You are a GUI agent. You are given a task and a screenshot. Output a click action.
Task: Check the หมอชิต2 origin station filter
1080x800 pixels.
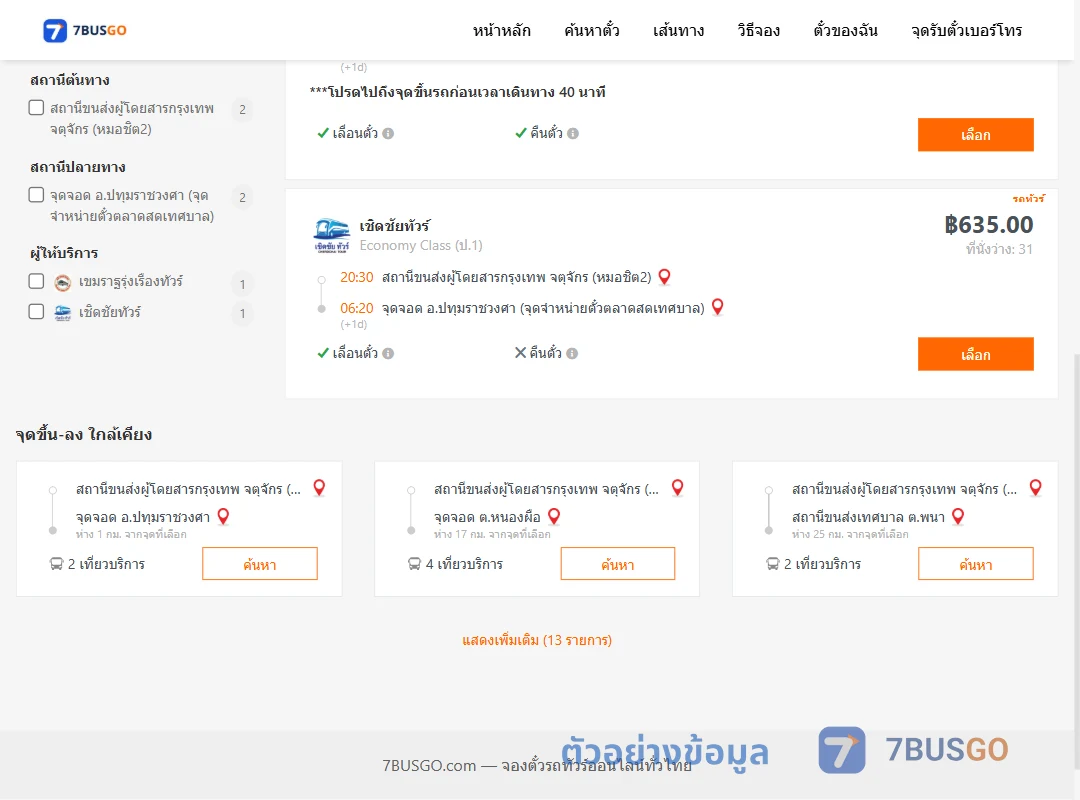[37, 107]
